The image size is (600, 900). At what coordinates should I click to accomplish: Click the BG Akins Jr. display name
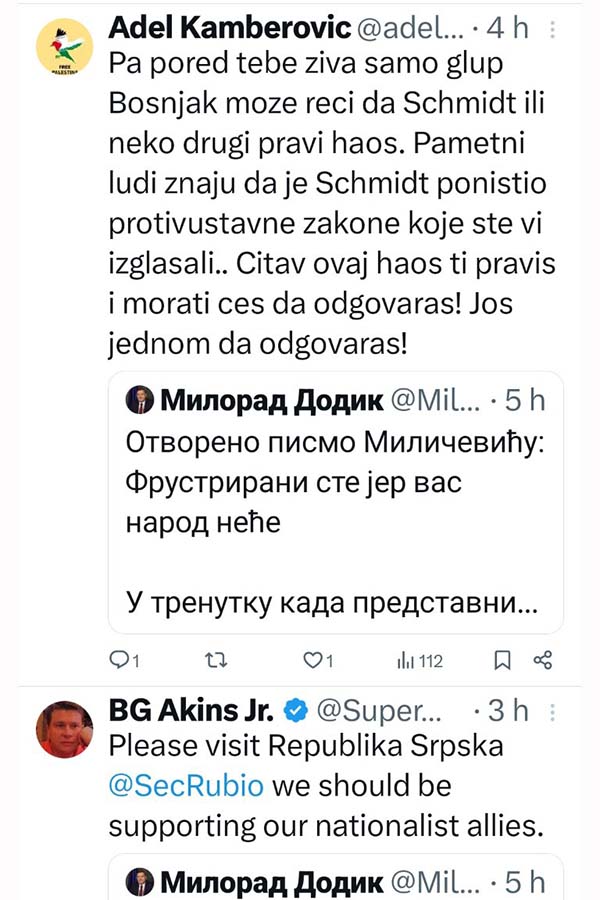[190, 711]
